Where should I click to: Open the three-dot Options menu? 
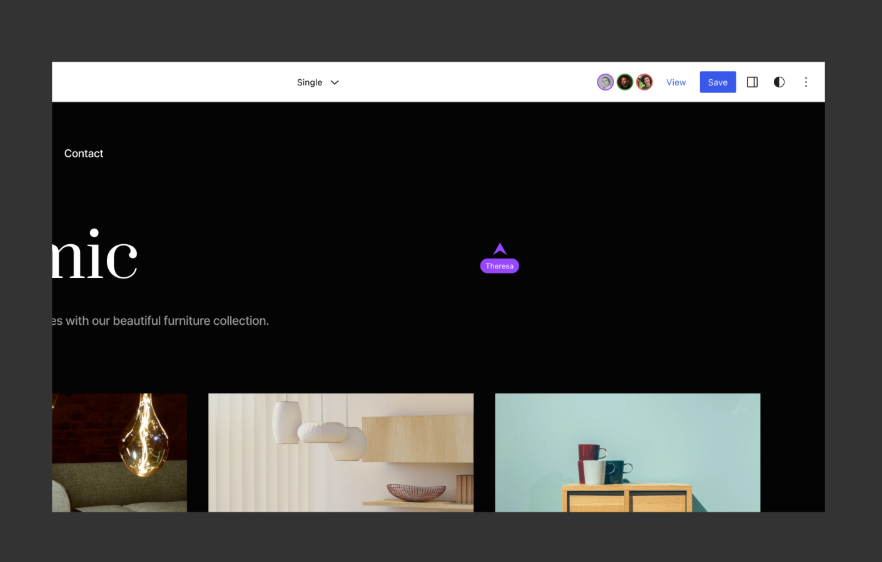[806, 82]
